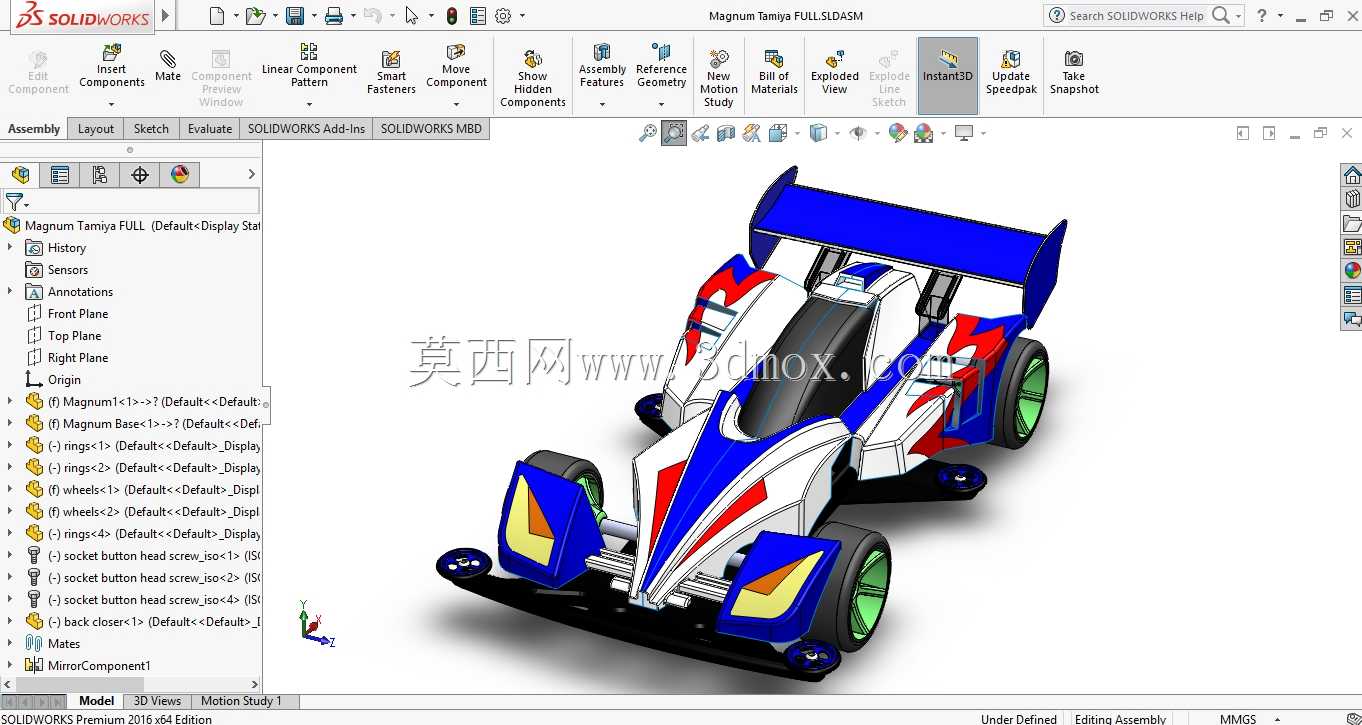Switch to SOLIDWORKS MBD tab

click(431, 129)
